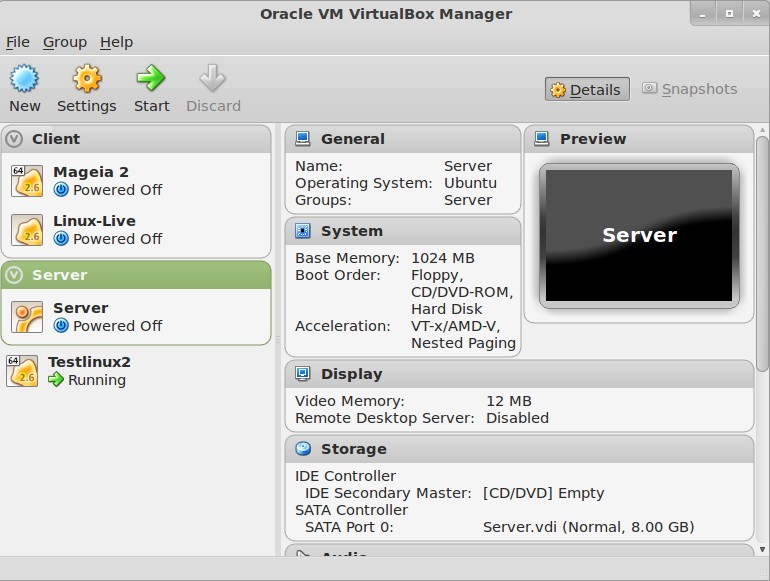Screen dimensions: 770x581
Task: Switch to the Details view
Action: pyautogui.click(x=587, y=89)
